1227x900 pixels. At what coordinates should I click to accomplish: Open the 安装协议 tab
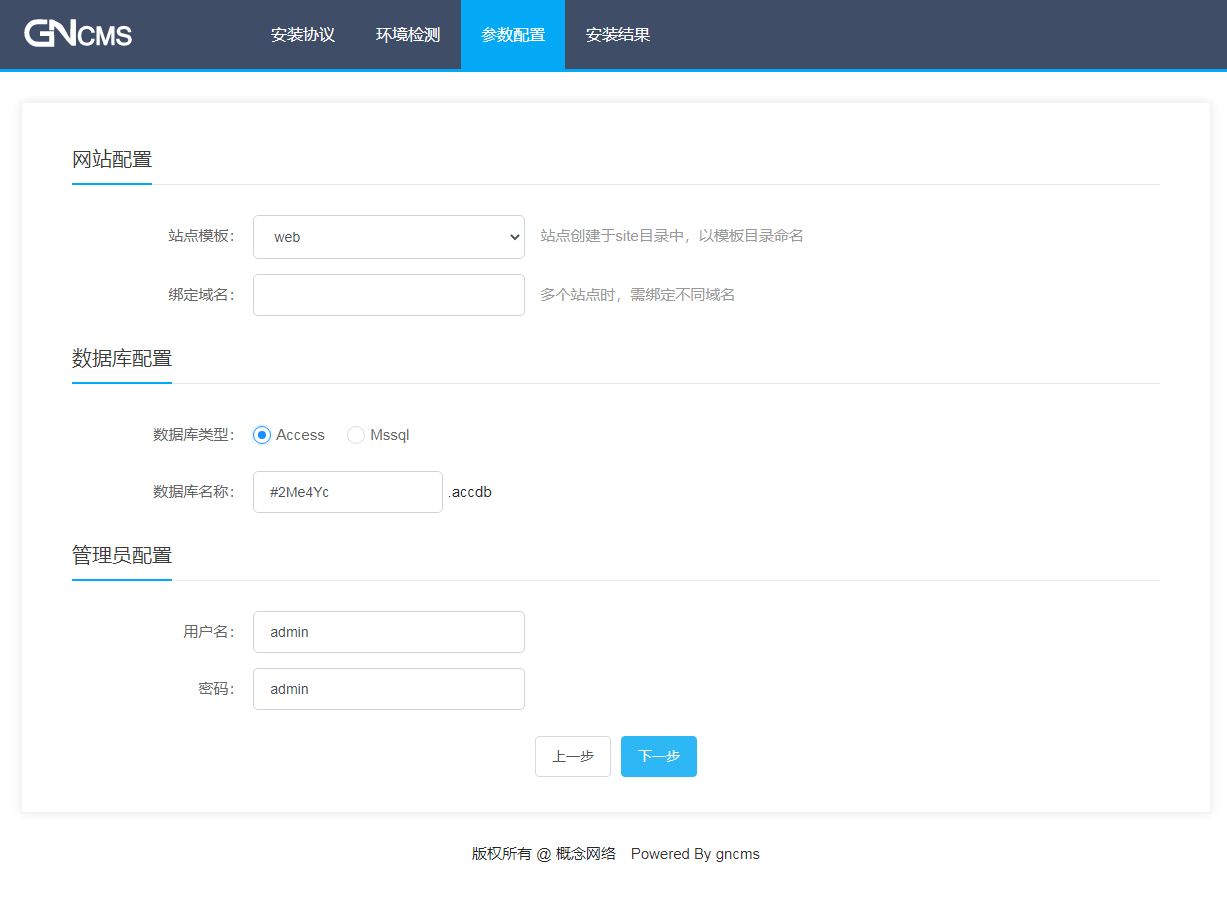[x=303, y=35]
